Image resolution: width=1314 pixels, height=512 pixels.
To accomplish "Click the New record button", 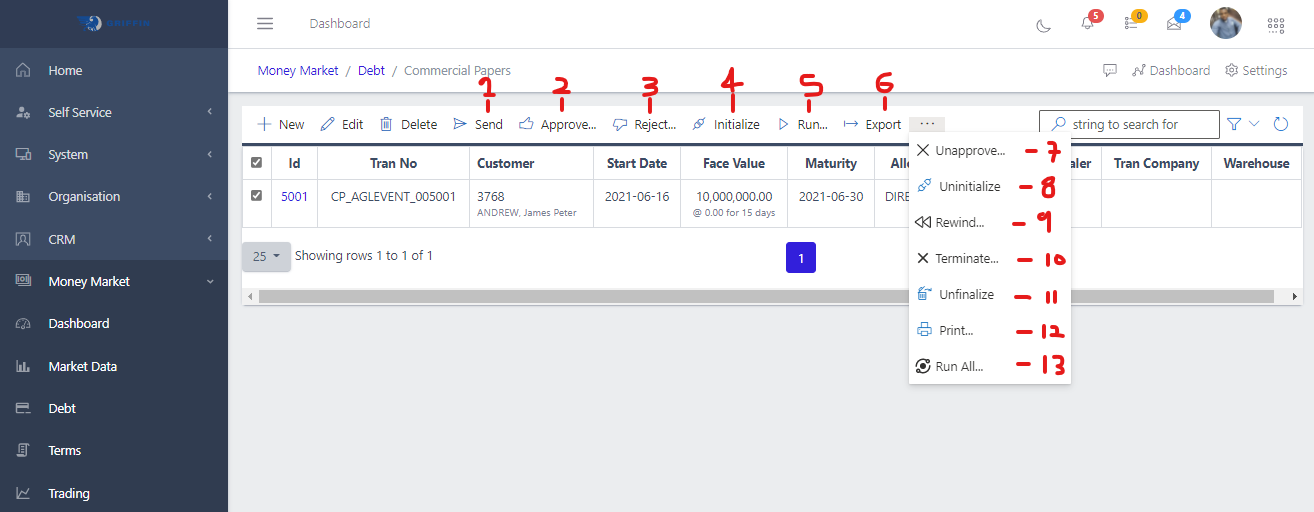I will click(281, 124).
